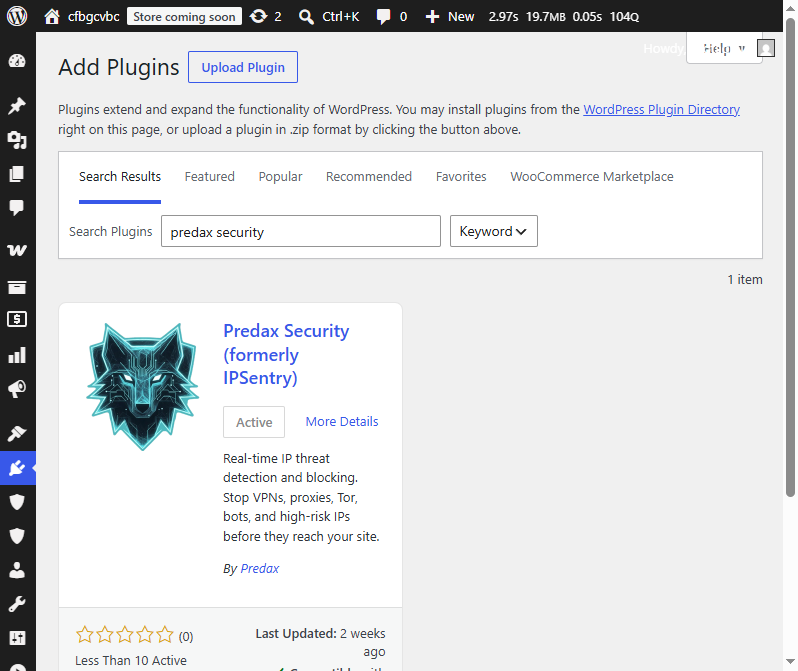The width and height of the screenshot is (798, 671).
Task: Open the Dashboard sidebar icon
Action: point(17,61)
